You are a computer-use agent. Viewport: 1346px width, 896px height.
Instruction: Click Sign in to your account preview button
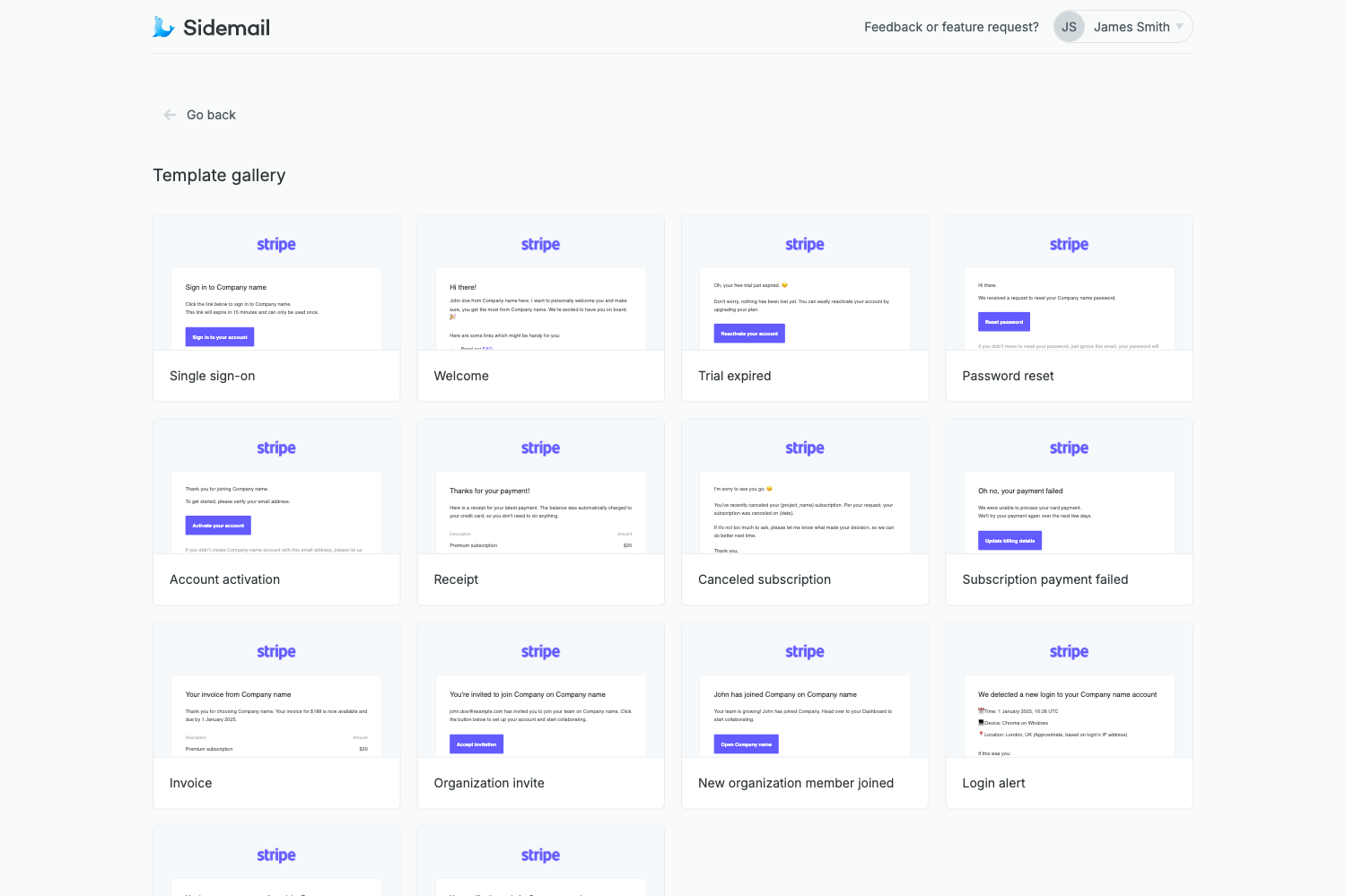[x=220, y=337]
